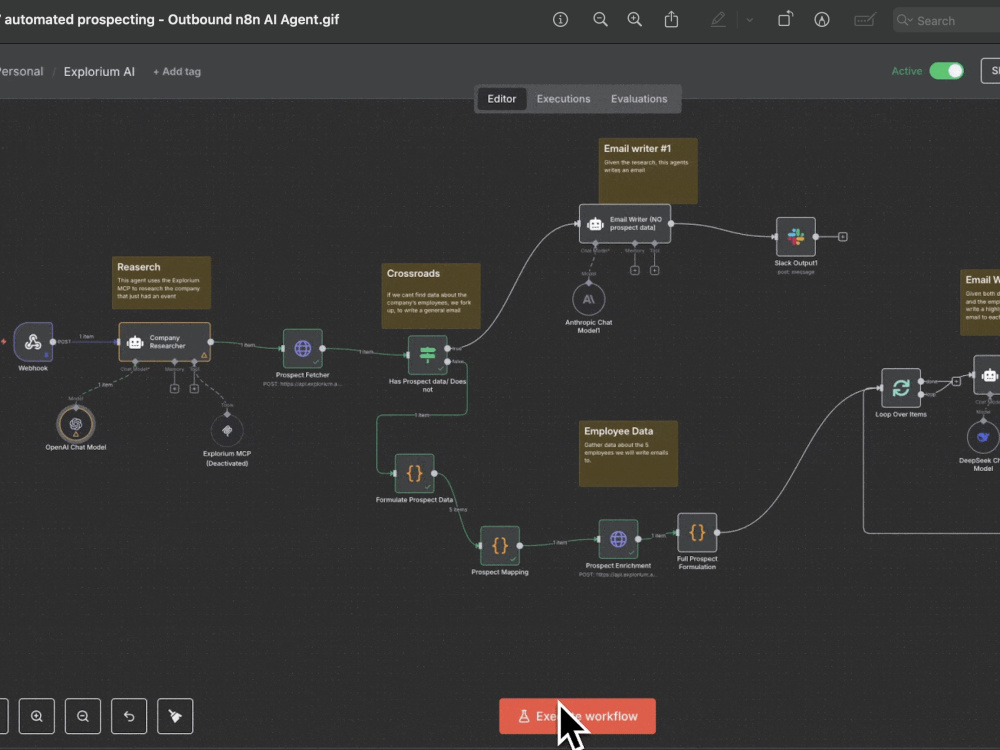
Task: Open the Personal breadcrumb link
Action: pyautogui.click(x=20, y=71)
